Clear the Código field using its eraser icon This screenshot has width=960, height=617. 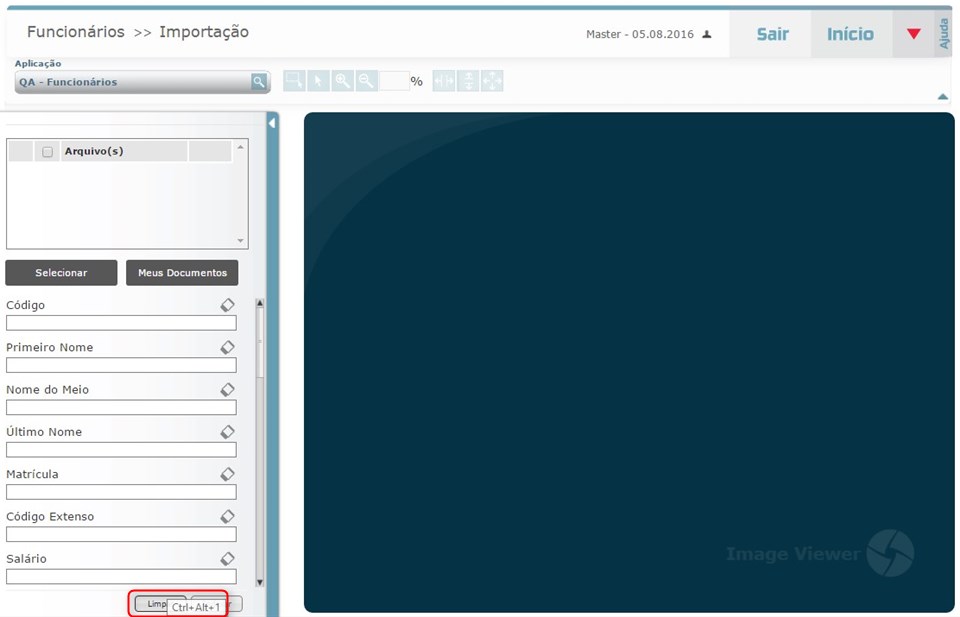(227, 305)
